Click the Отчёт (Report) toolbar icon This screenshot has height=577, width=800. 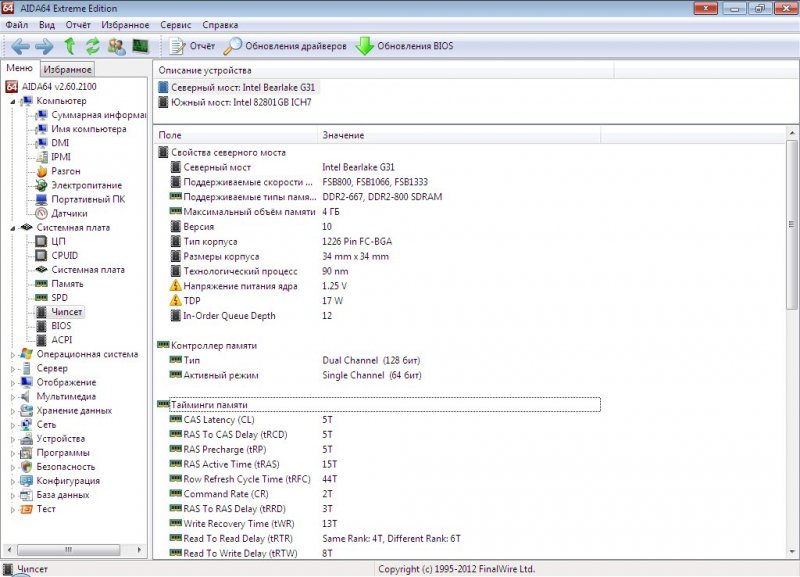(178, 46)
